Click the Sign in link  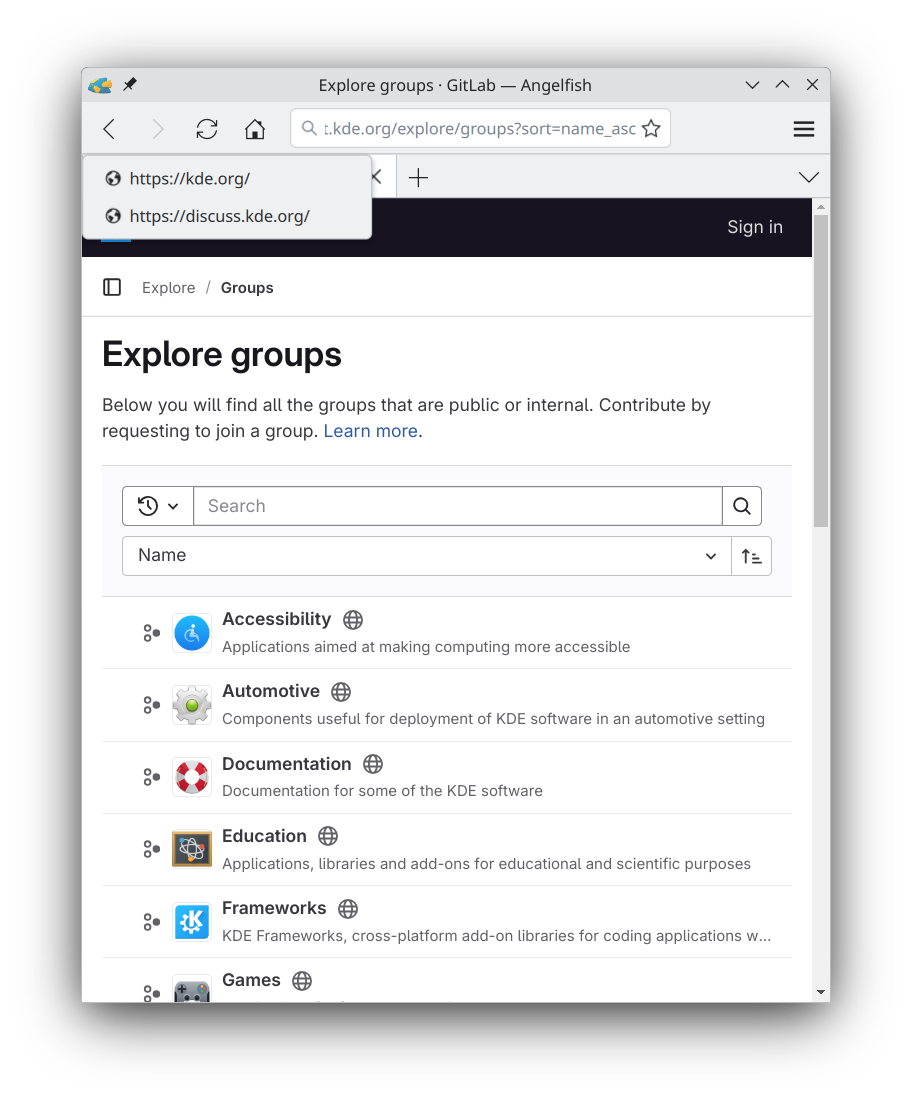tap(755, 227)
